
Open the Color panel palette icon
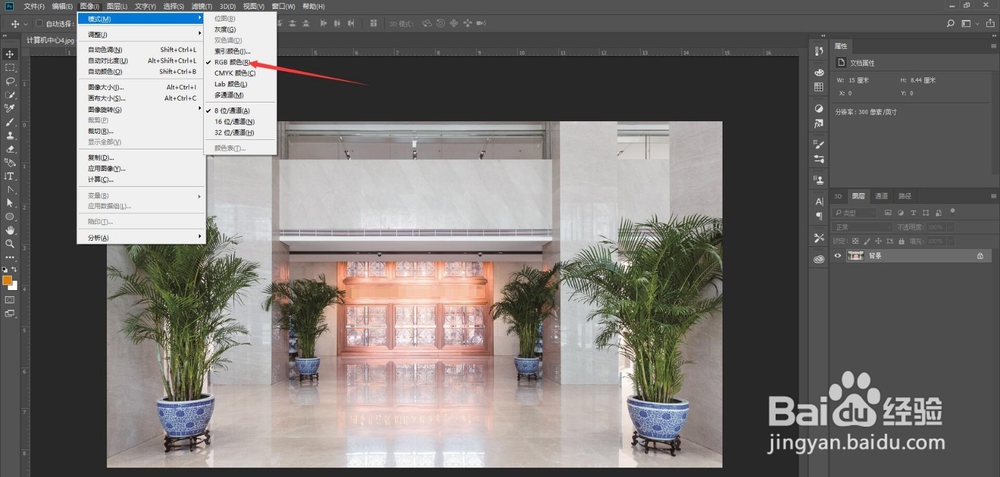[x=819, y=73]
